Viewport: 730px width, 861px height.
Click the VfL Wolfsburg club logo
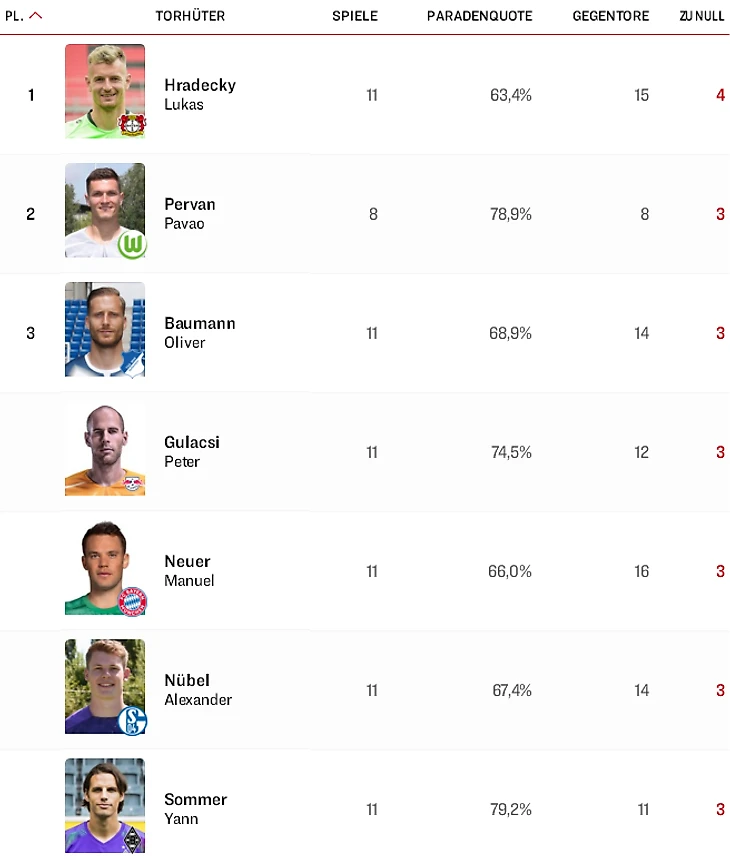(x=131, y=244)
